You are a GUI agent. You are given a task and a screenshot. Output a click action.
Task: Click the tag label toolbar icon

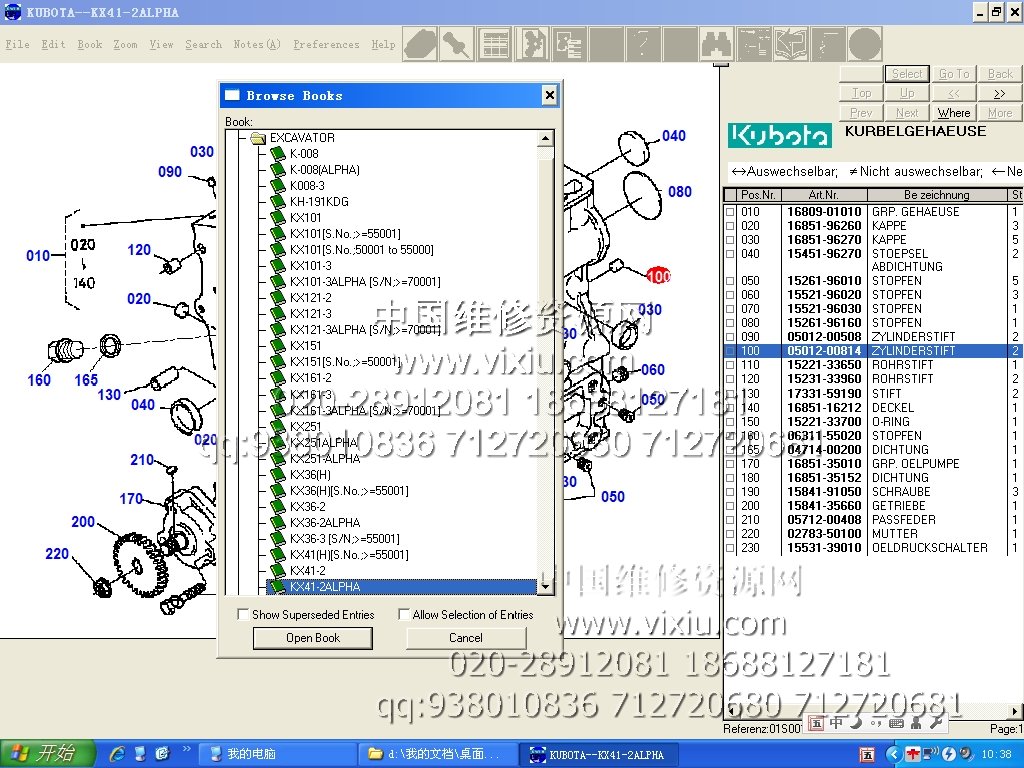click(419, 45)
